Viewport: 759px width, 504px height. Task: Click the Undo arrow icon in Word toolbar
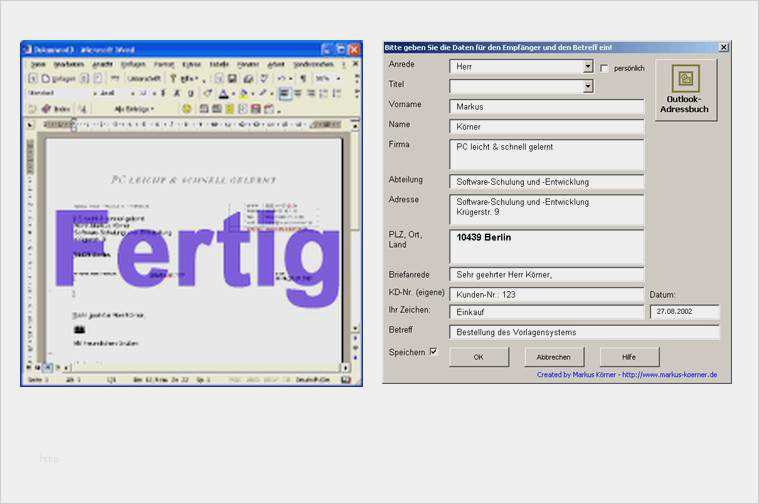[281, 78]
